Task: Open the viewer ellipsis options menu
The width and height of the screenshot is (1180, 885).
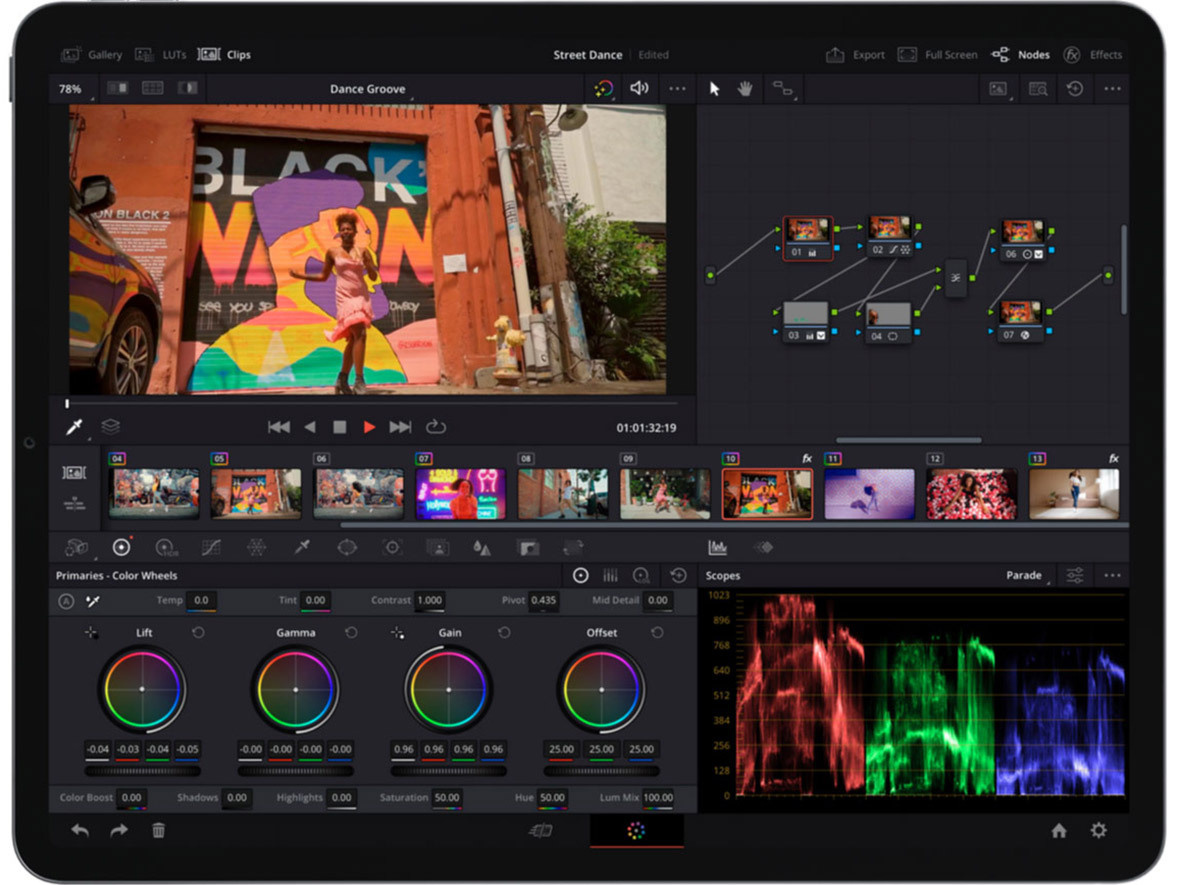Action: [x=677, y=89]
